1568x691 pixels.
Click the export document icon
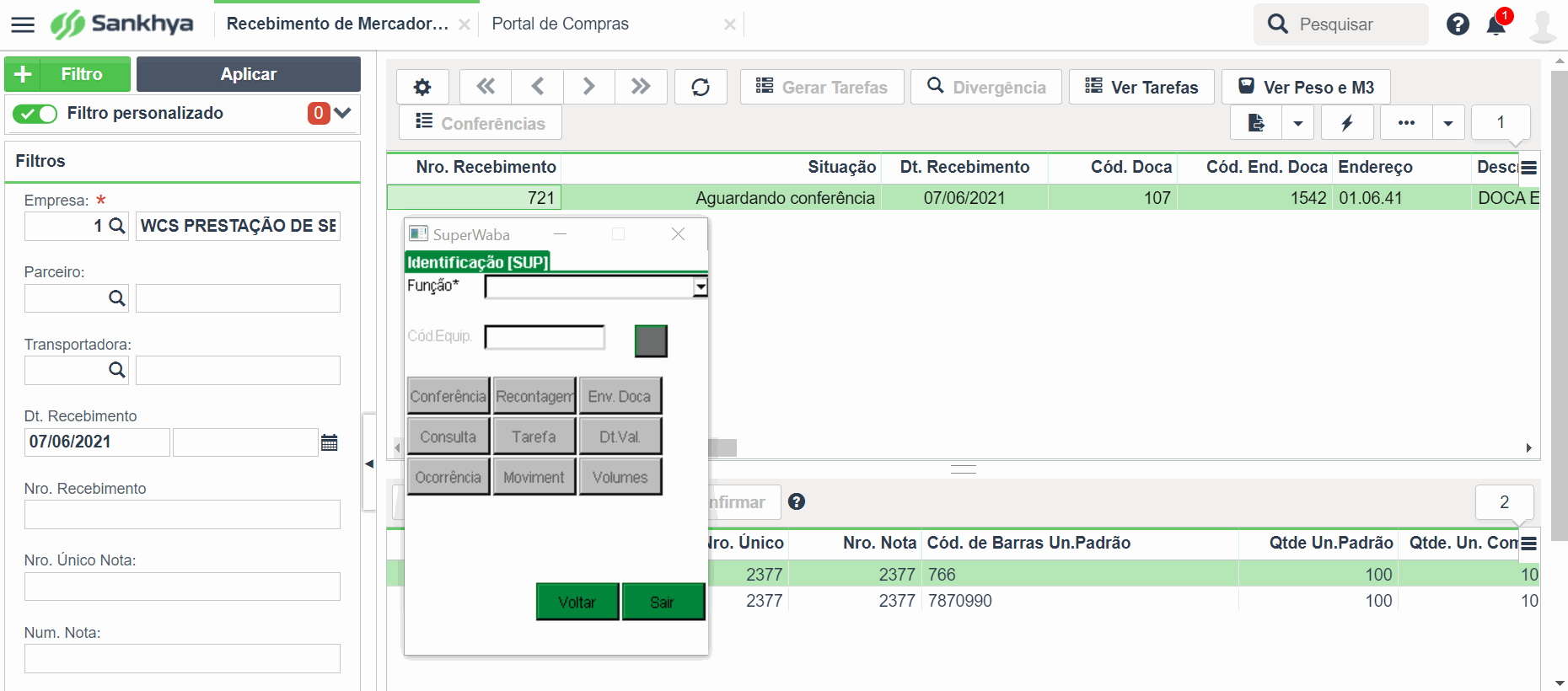coord(1256,123)
